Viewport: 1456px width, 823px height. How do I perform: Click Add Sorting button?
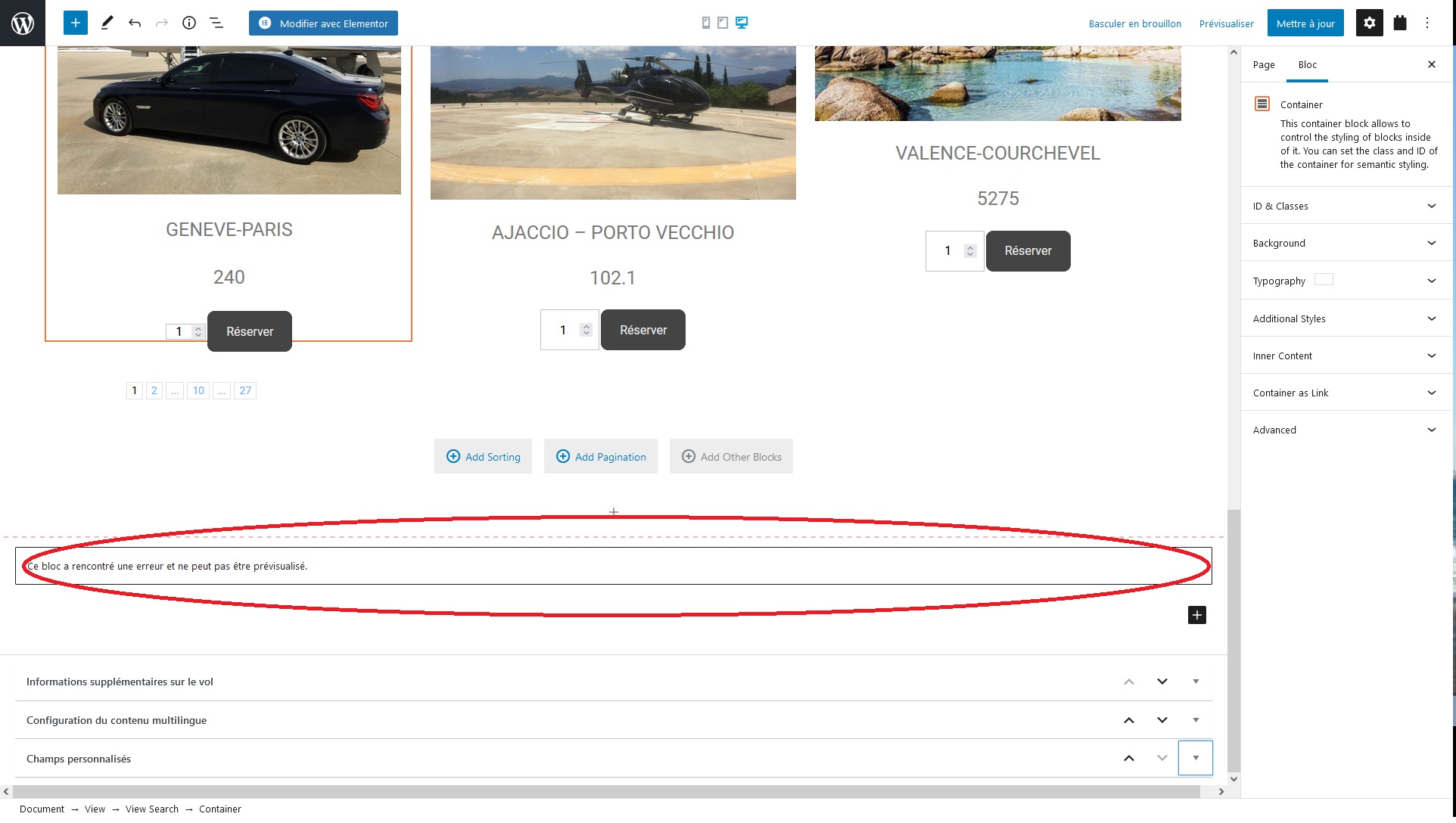(483, 456)
